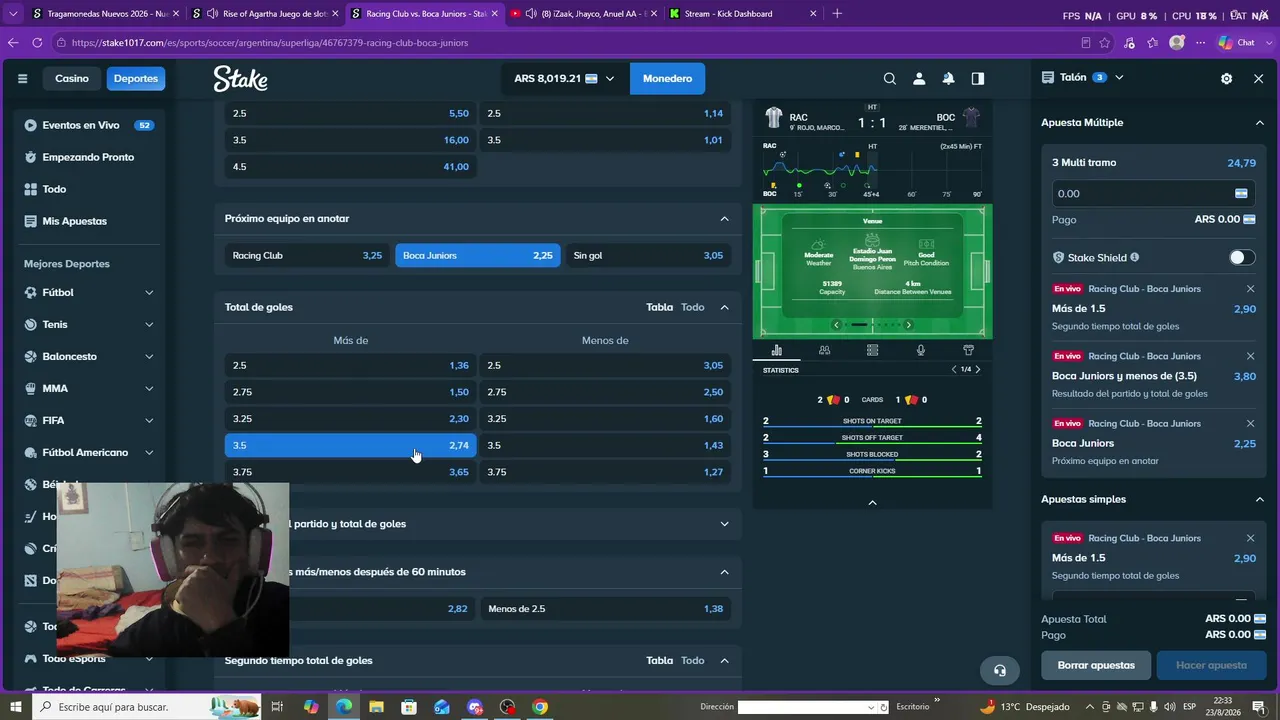
Task: Go to next statistics page arrow
Action: tap(978, 369)
